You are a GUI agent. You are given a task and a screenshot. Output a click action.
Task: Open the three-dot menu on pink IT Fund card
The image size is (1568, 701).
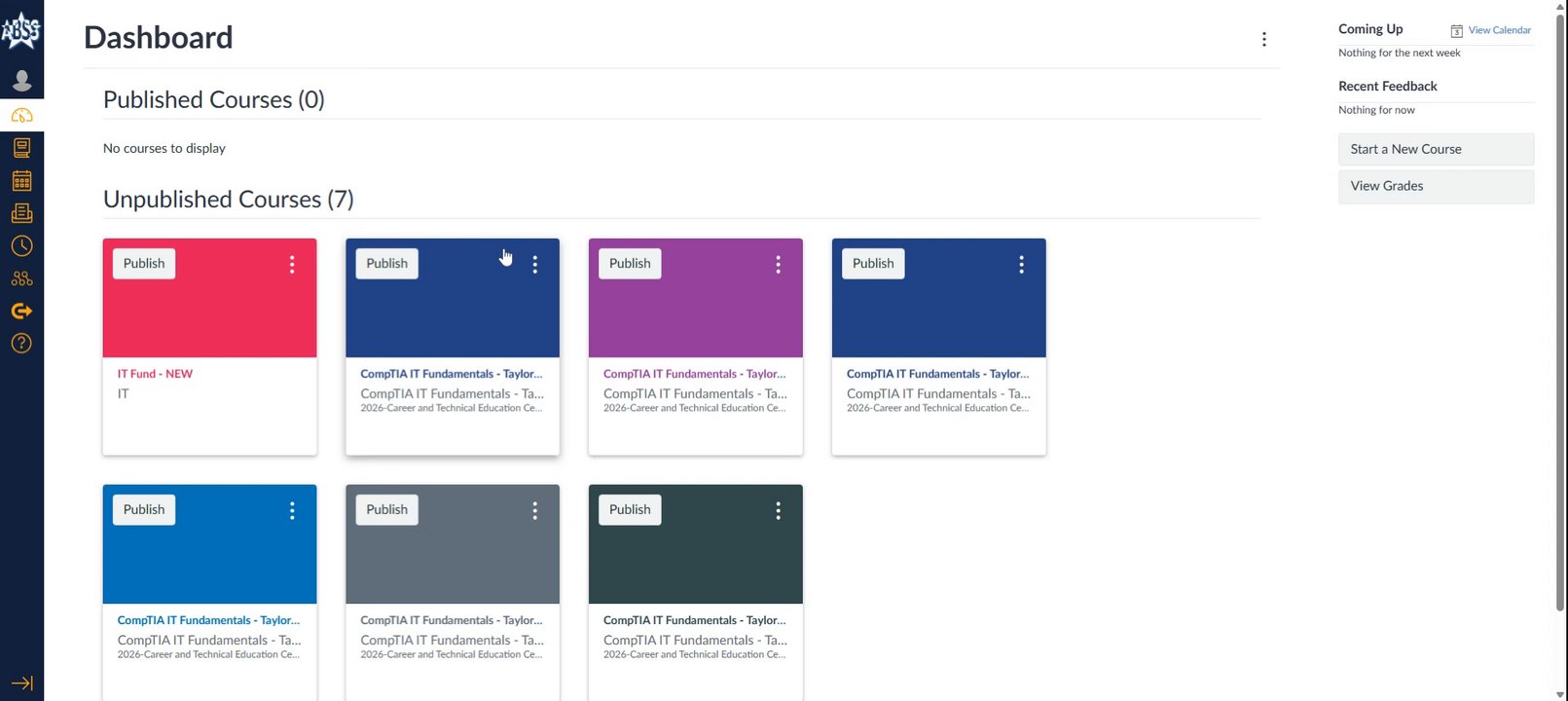coord(292,264)
